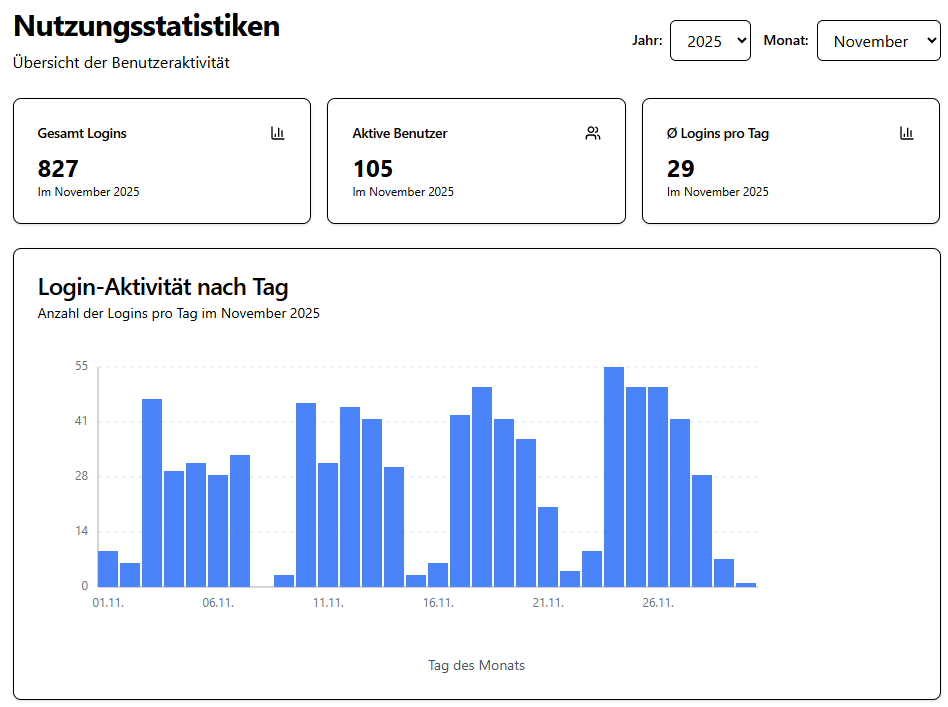Click the 'Login-Aktivität nach Tag' chart title
The height and width of the screenshot is (707, 948).
(x=163, y=288)
